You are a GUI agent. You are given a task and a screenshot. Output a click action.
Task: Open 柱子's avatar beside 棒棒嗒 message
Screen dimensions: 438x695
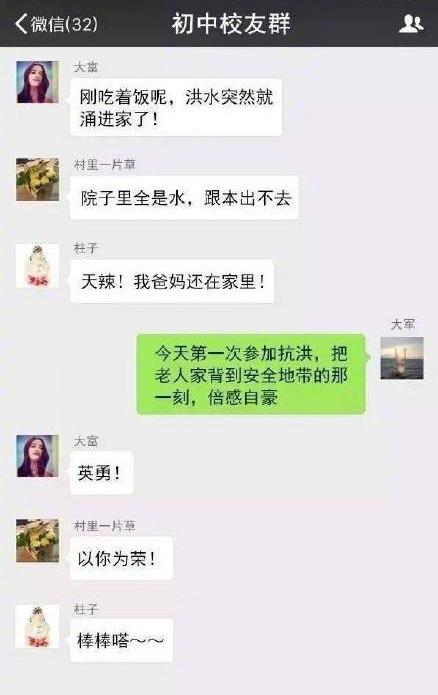pos(37,626)
